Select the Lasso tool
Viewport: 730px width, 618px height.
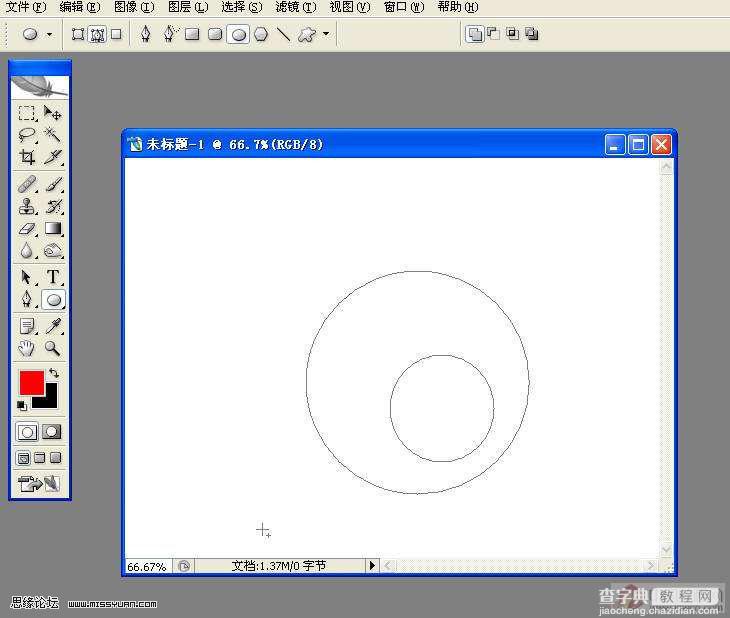pyautogui.click(x=27, y=135)
